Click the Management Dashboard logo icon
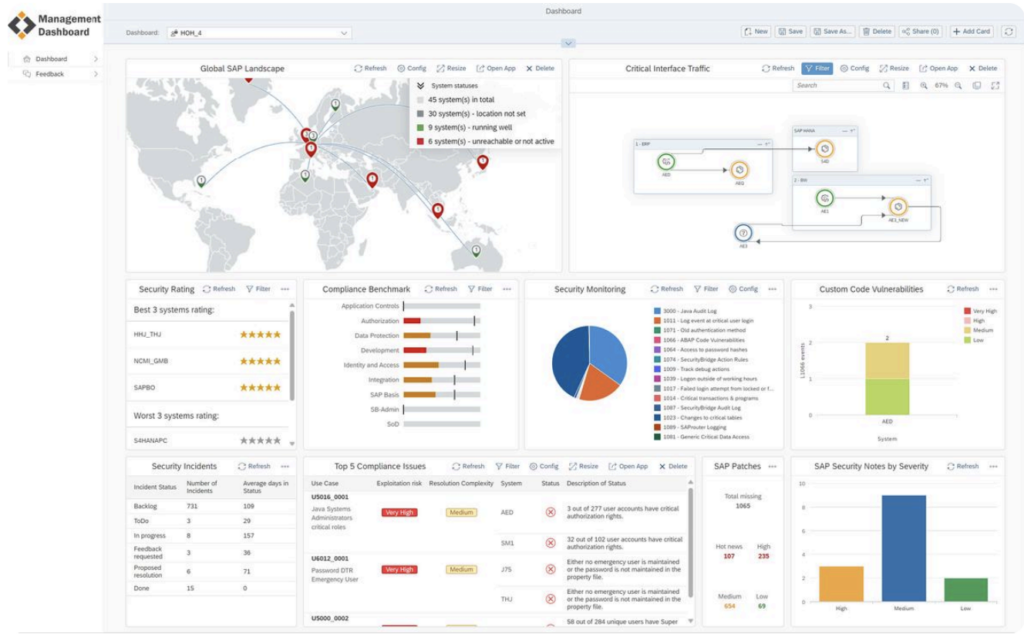Image resolution: width=1024 pixels, height=634 pixels. tap(22, 25)
